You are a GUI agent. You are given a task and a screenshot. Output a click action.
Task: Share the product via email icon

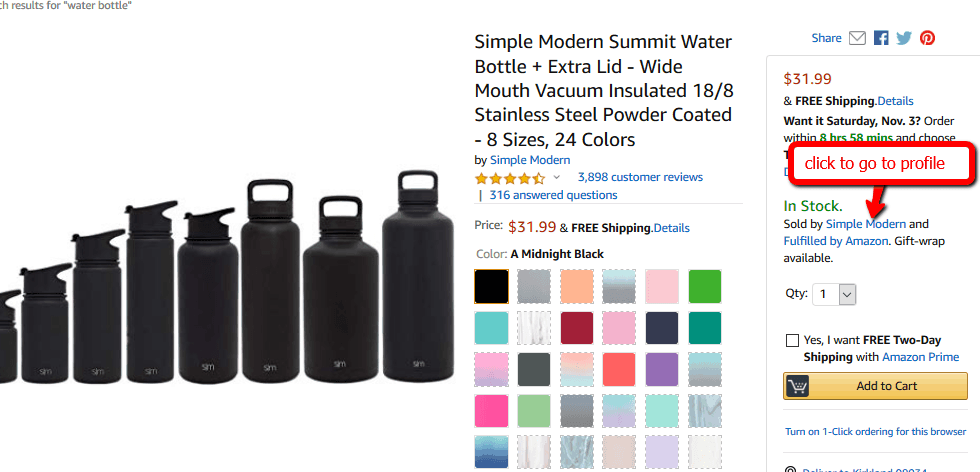[857, 38]
